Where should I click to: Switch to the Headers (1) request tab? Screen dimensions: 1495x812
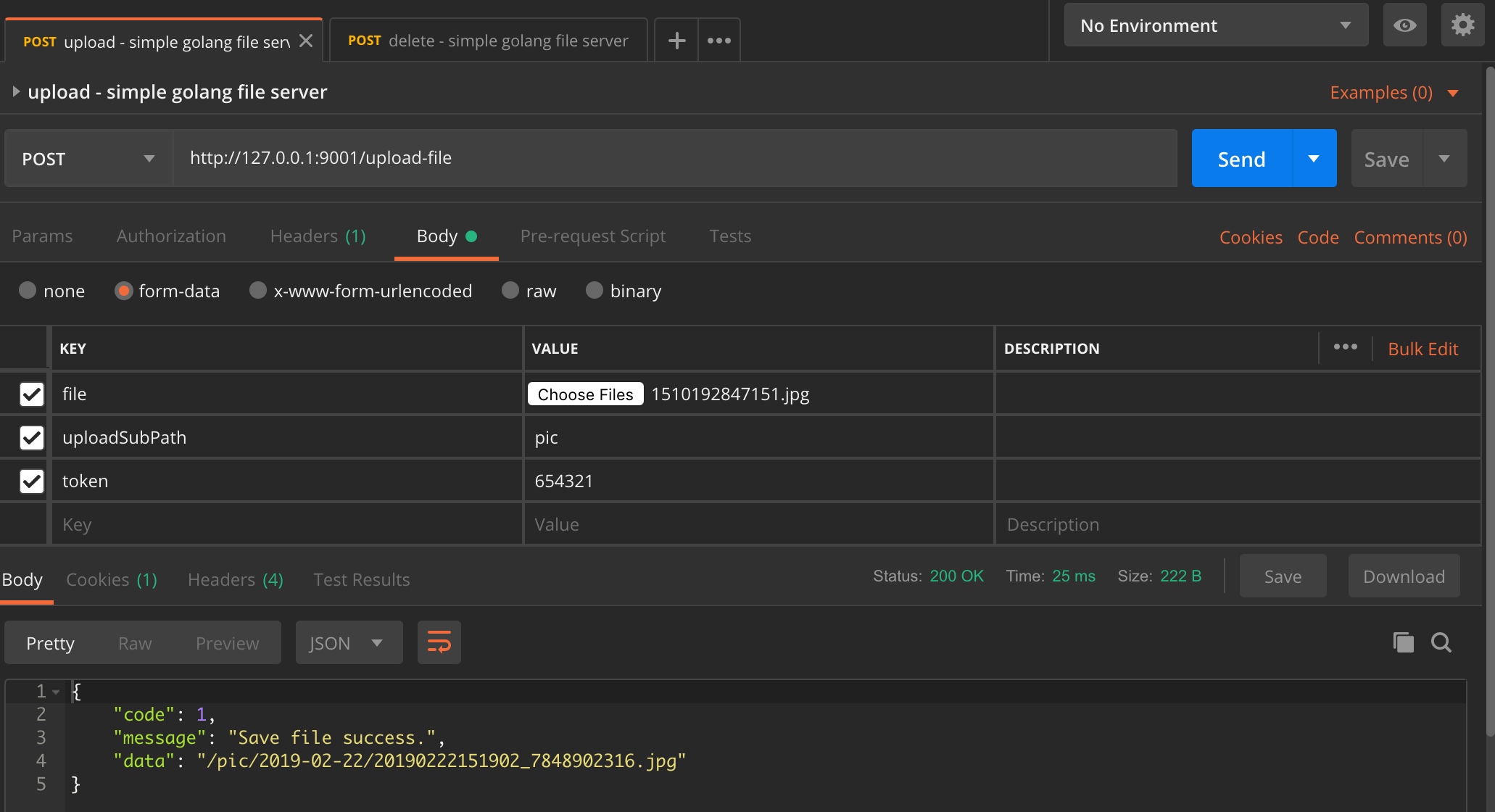pyautogui.click(x=318, y=236)
